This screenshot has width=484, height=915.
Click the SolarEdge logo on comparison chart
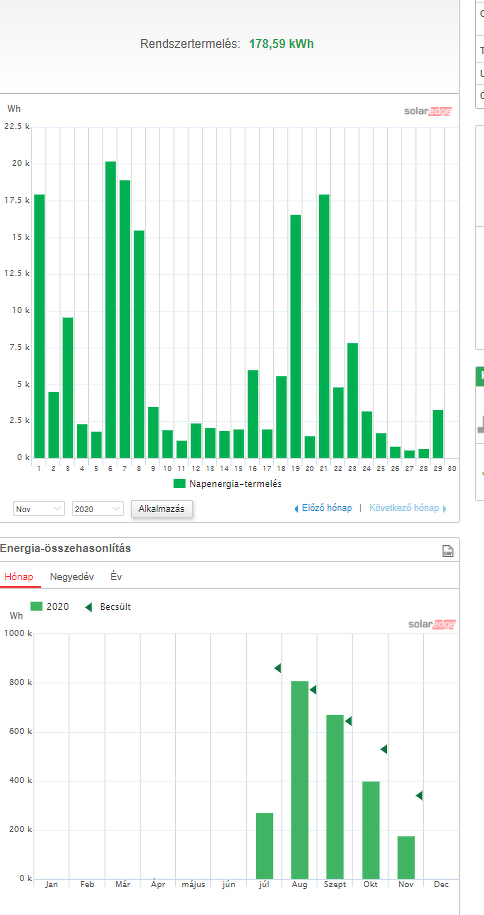point(431,624)
